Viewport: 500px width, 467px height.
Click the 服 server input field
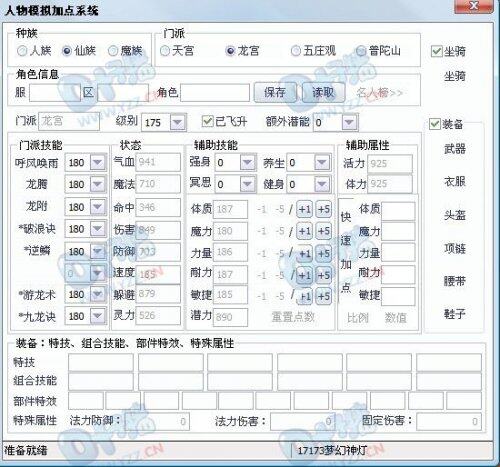55,93
